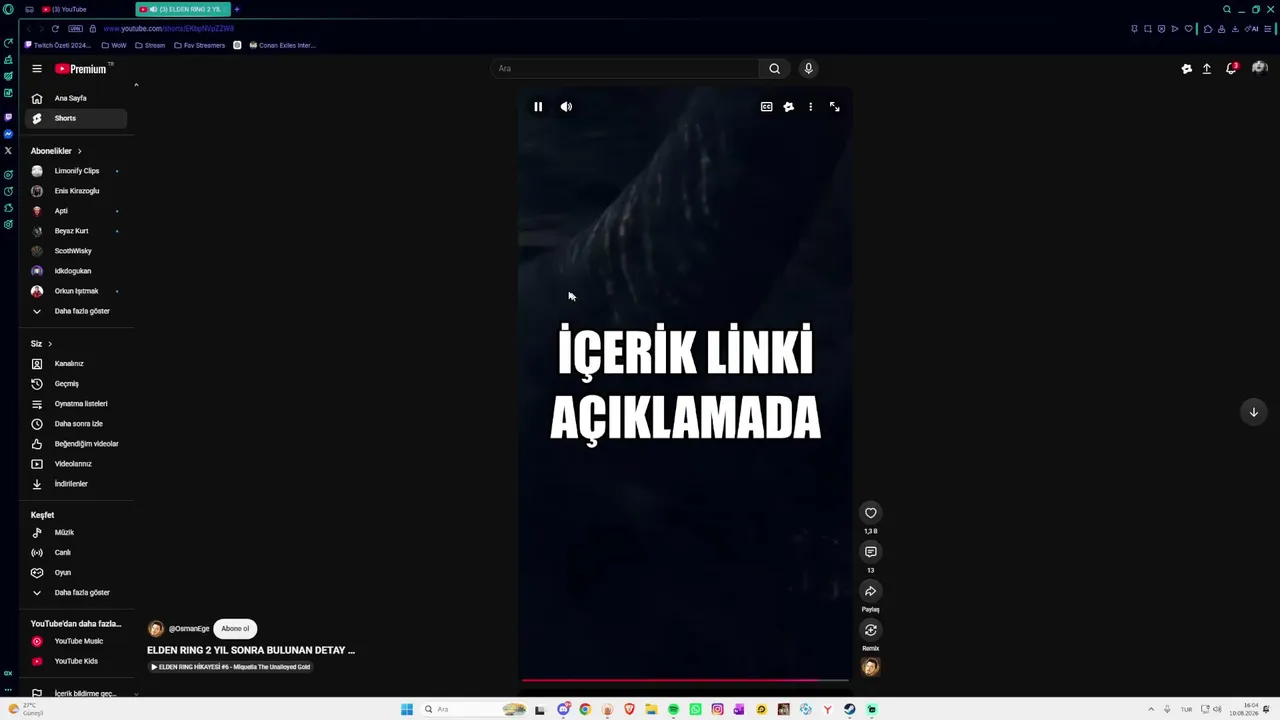Image resolution: width=1280 pixels, height=720 pixels.
Task: Open YouTube Kids from the sidebar
Action: 78,661
